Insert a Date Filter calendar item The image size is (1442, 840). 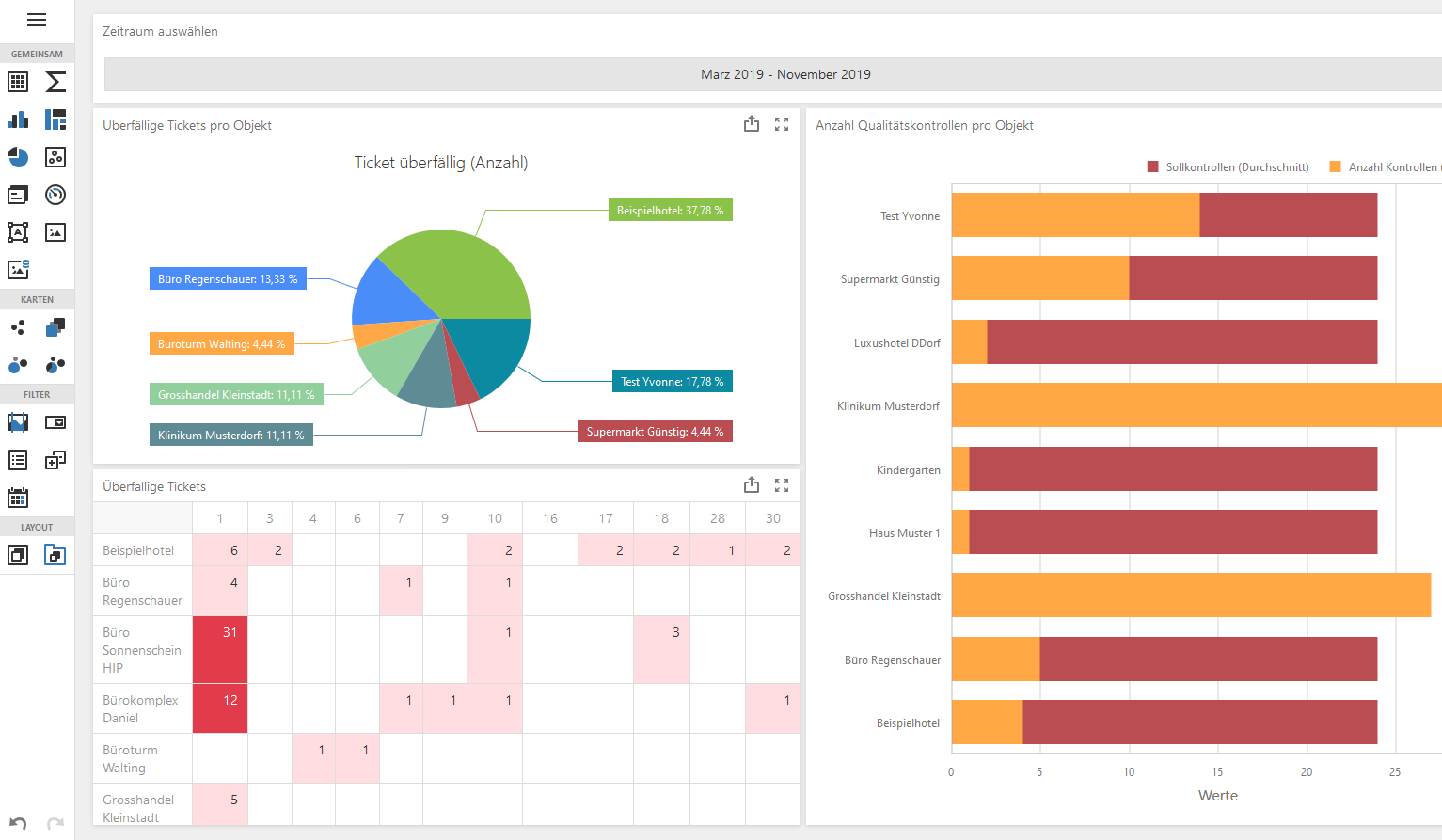[x=18, y=498]
